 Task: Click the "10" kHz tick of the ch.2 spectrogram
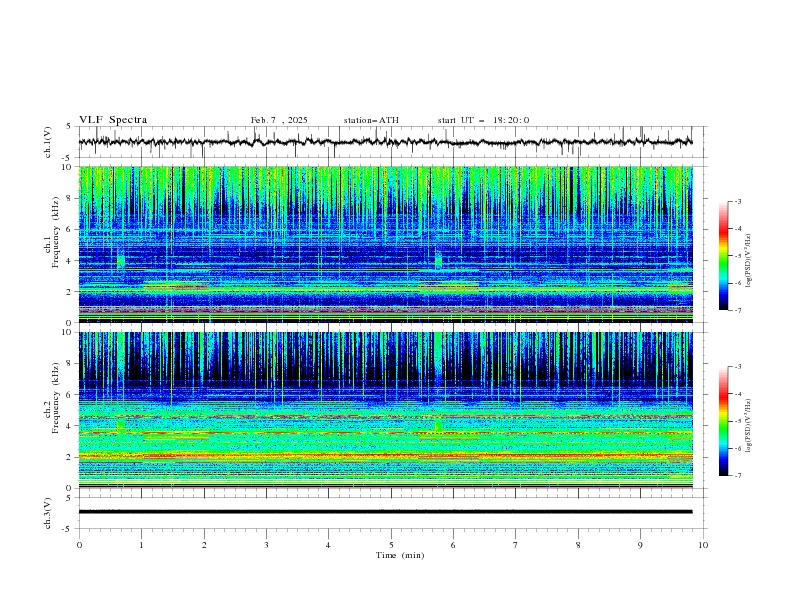click(67, 332)
